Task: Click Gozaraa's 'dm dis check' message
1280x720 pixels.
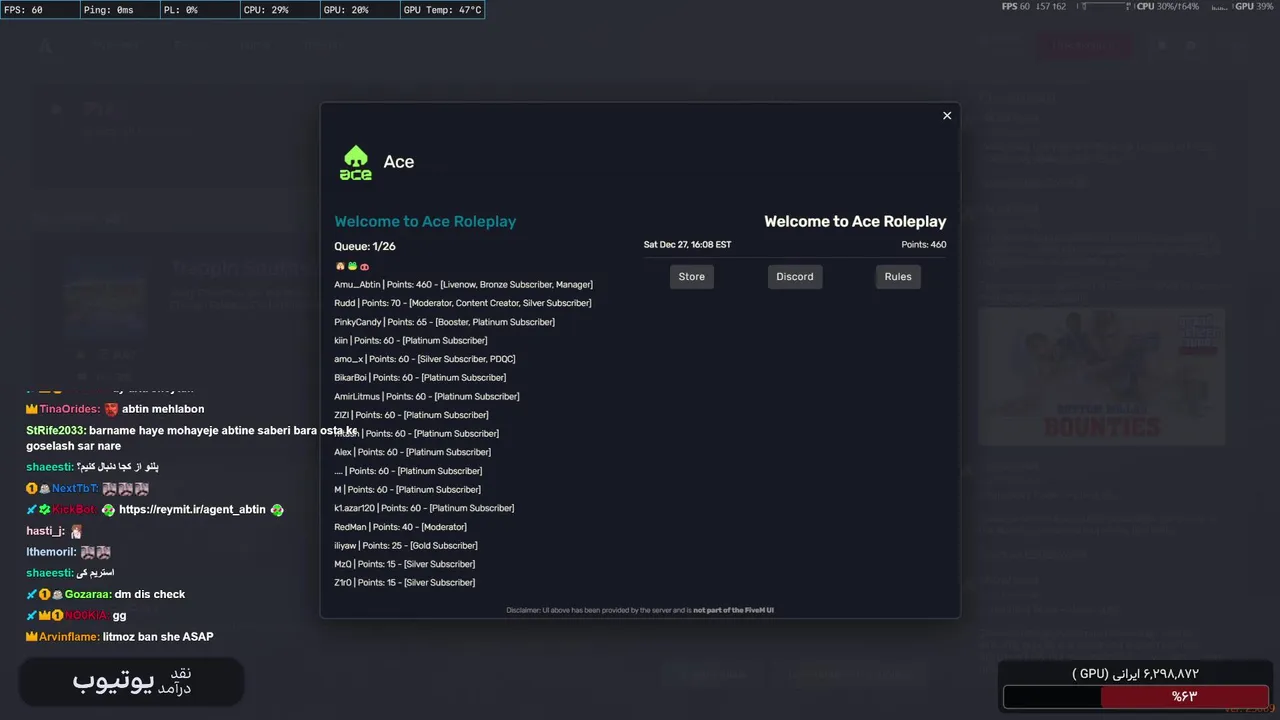Action: [x=106, y=595]
